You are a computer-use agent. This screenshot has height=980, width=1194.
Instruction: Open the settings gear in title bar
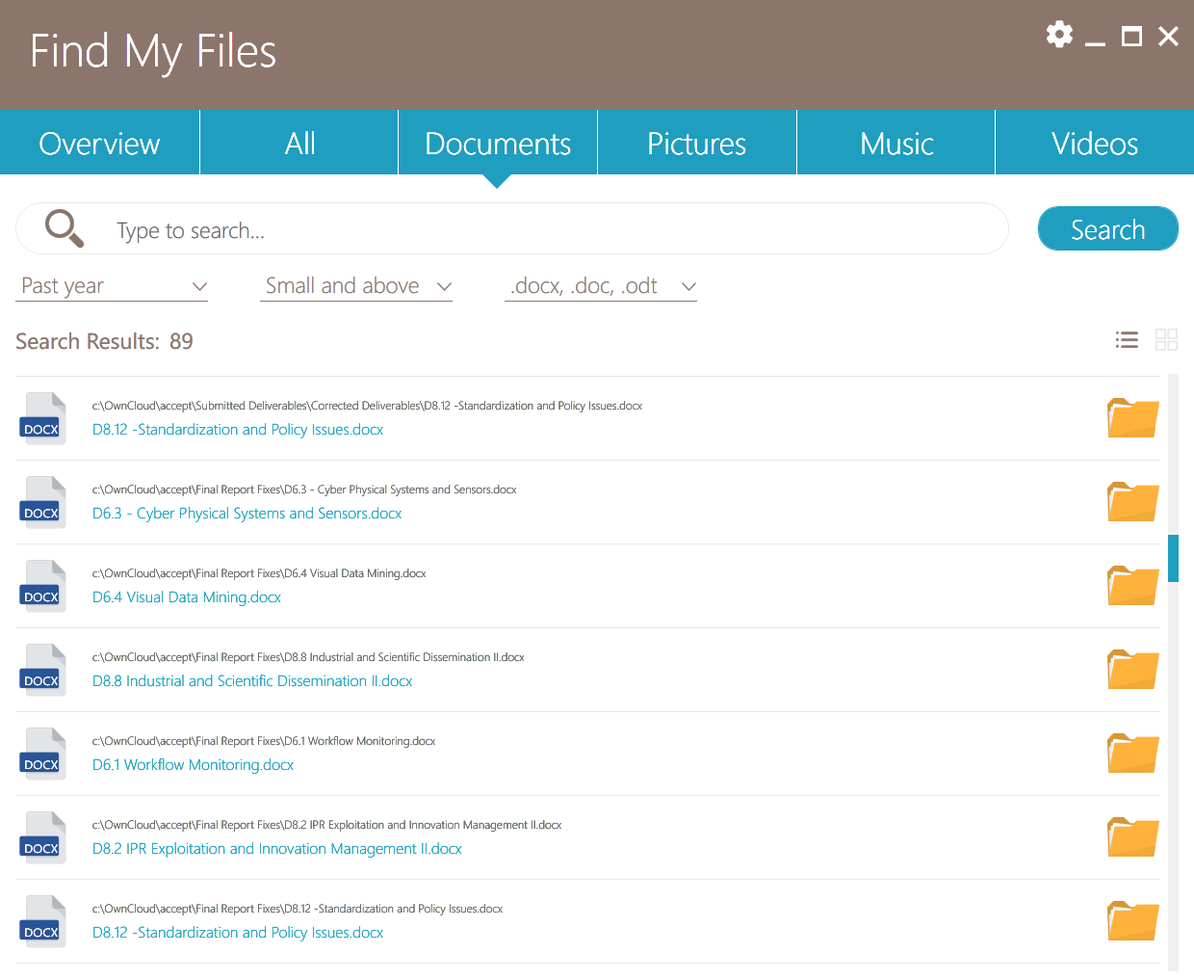pyautogui.click(x=1059, y=35)
